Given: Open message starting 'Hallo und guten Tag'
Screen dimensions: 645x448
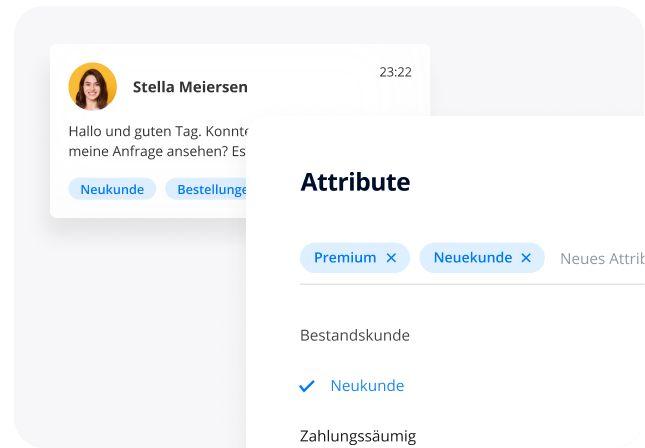Looking at the screenshot, I should coord(158,132).
